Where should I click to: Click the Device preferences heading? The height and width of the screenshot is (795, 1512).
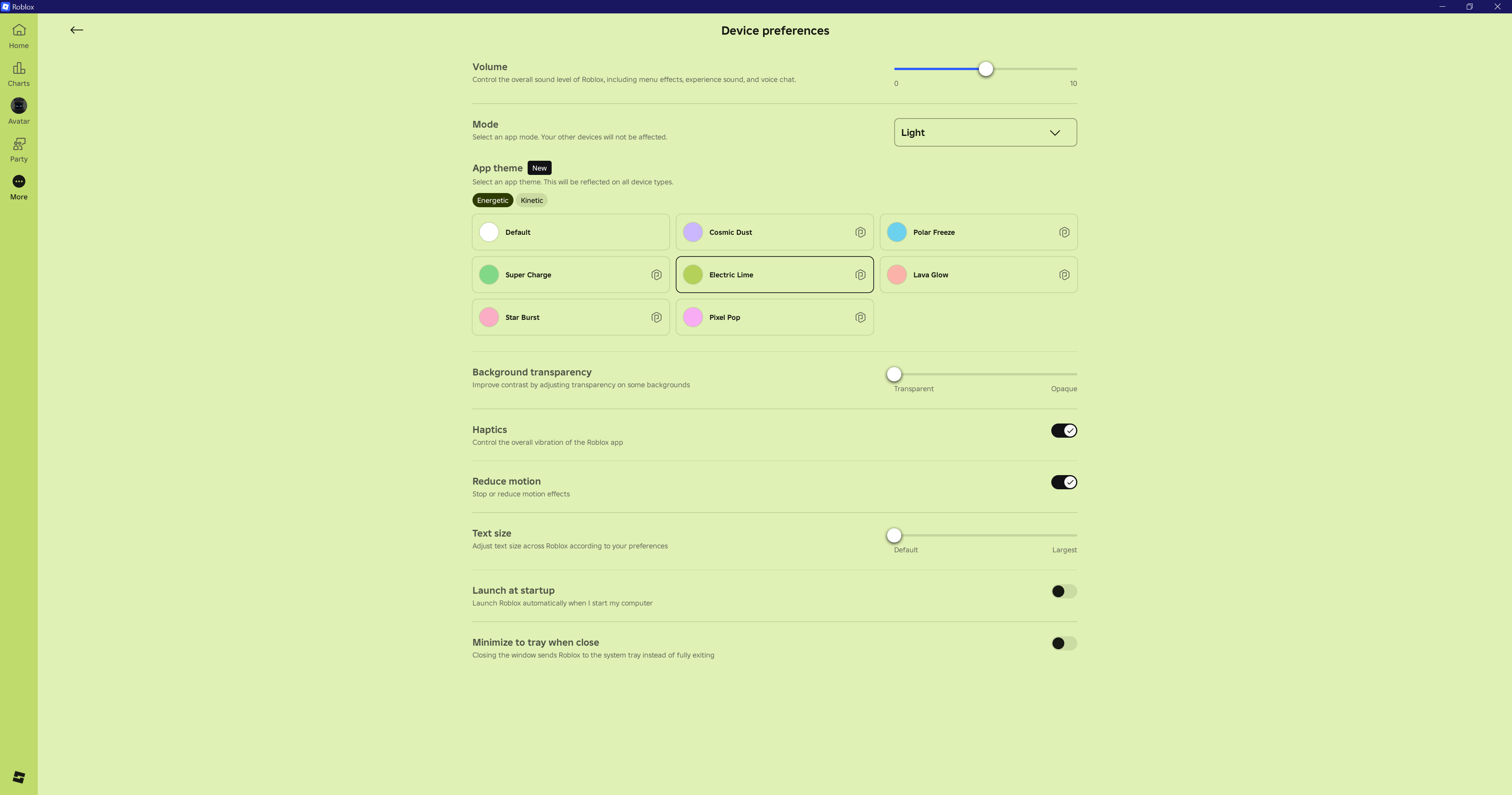tap(775, 31)
